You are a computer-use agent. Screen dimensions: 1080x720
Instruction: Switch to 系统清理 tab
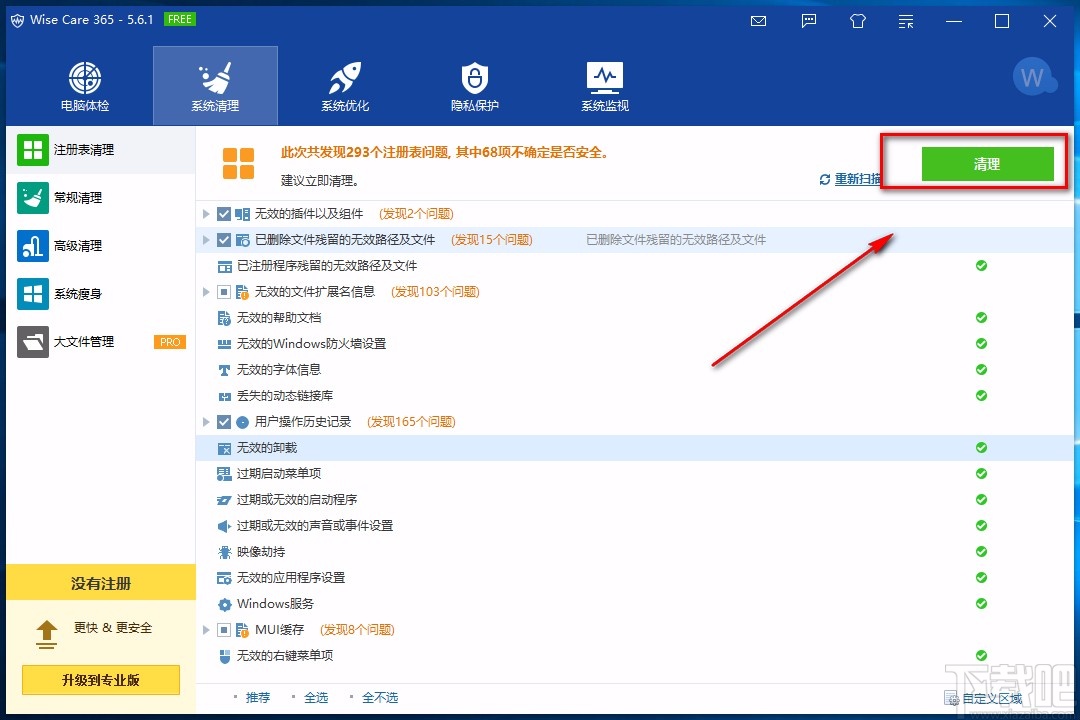[215, 86]
